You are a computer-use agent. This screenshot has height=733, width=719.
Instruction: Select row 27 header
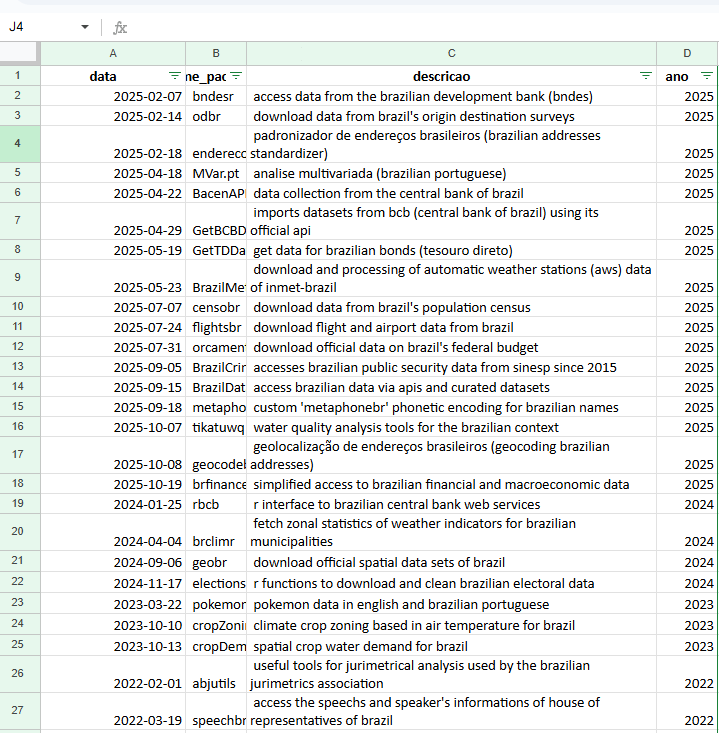[18, 710]
